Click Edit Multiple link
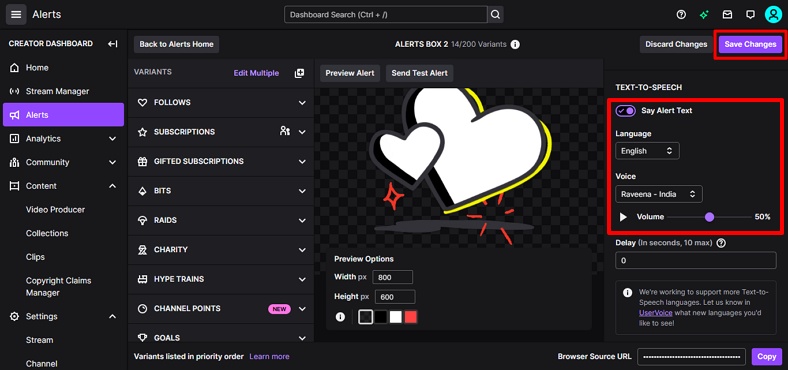 [x=256, y=73]
